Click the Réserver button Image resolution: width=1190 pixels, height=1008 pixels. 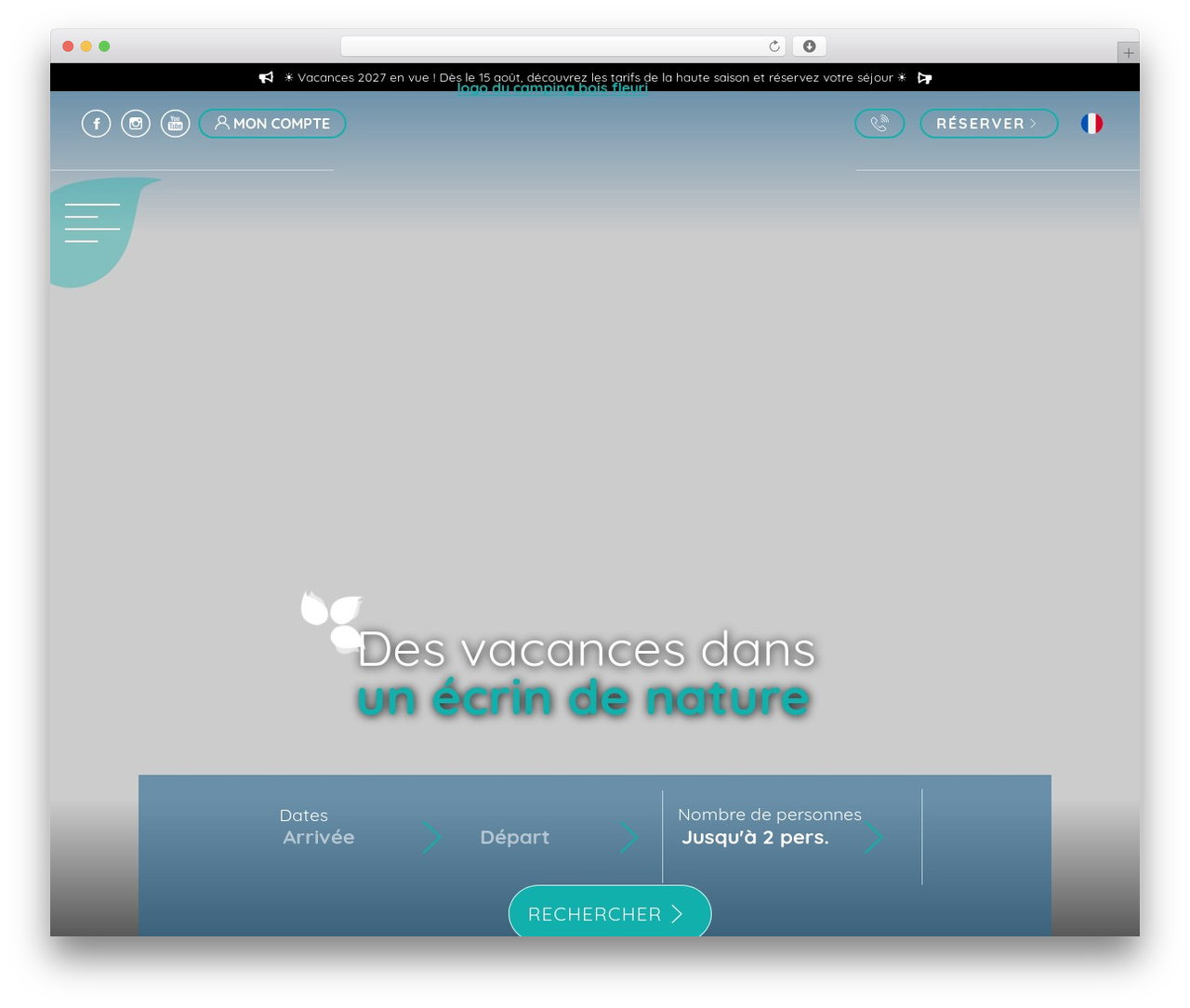point(988,124)
